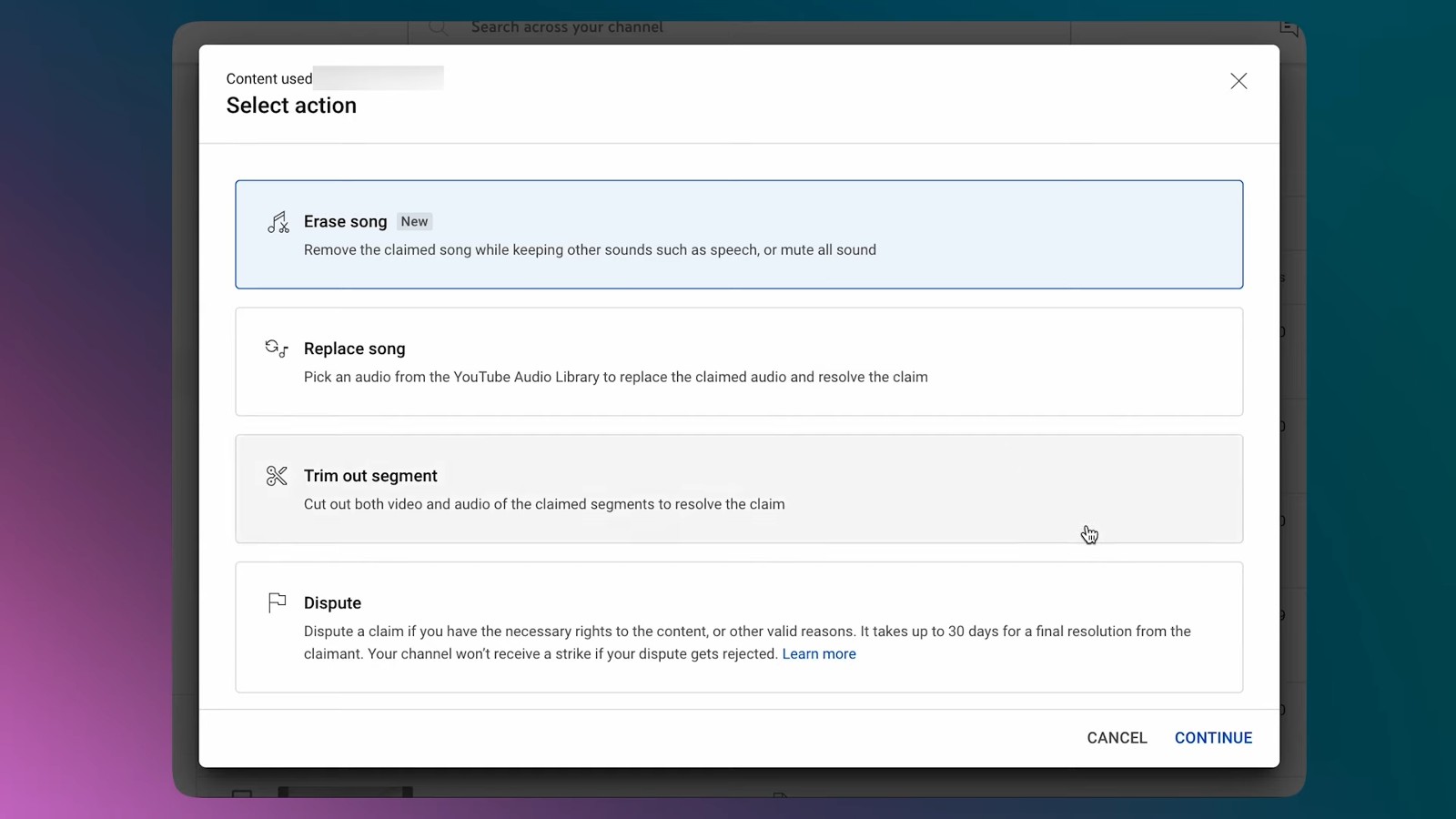Click the search magnifier icon in background
Viewport: 1456px width, 819px height.
[x=438, y=28]
